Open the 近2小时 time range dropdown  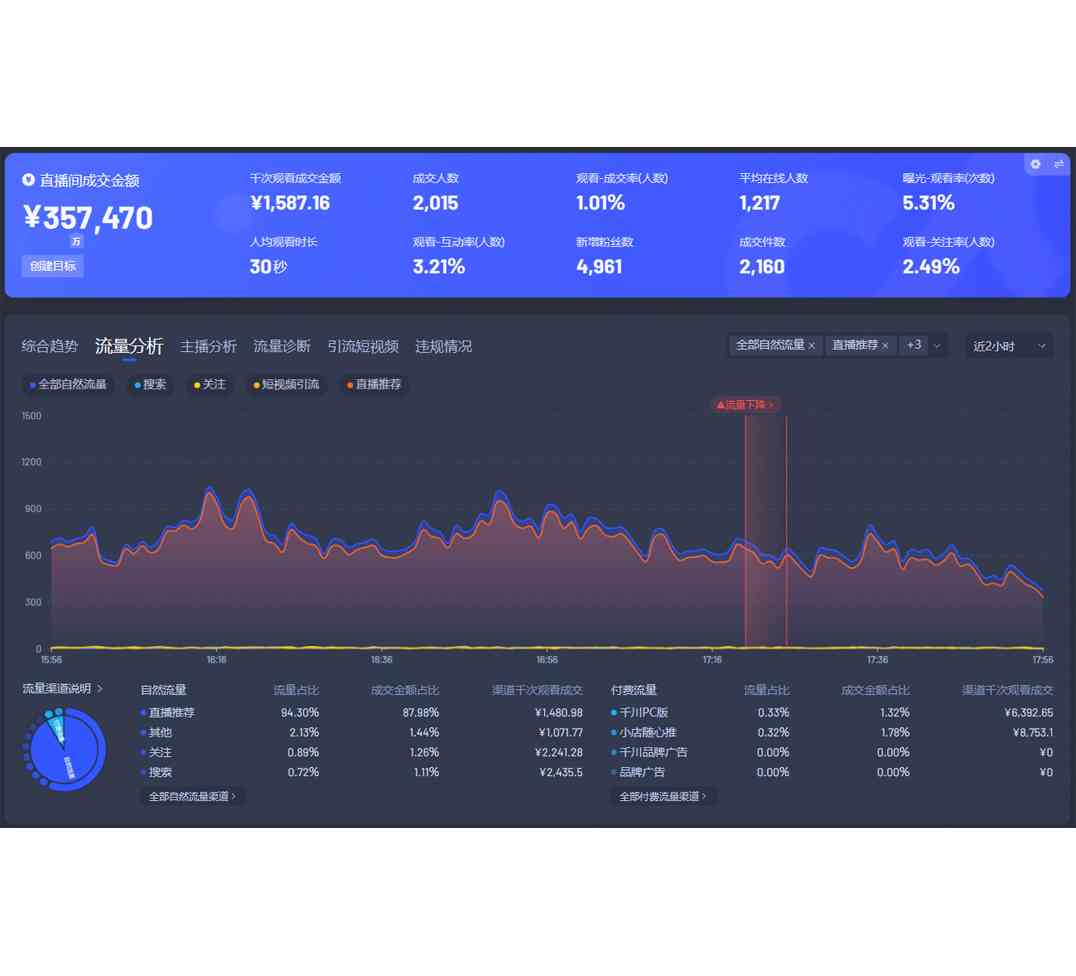click(x=1009, y=346)
